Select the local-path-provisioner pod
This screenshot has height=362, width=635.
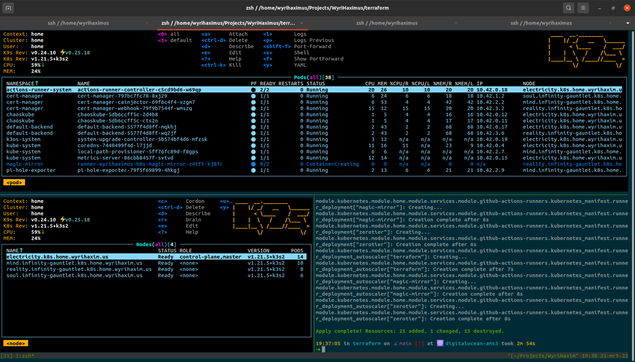138,152
